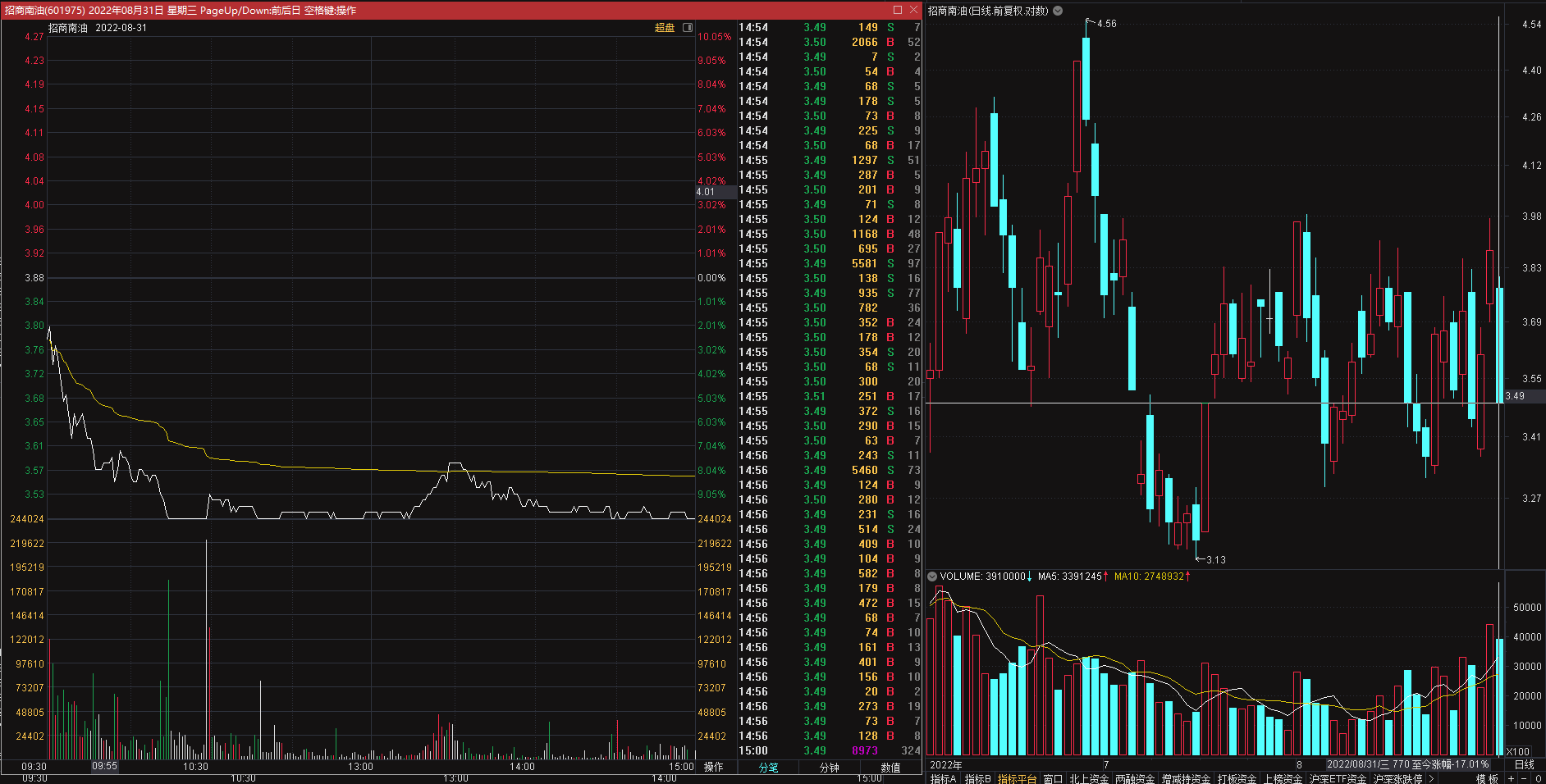Click the 10.05% upper limit percentage label
Screen dimensions: 1546x784
[714, 37]
